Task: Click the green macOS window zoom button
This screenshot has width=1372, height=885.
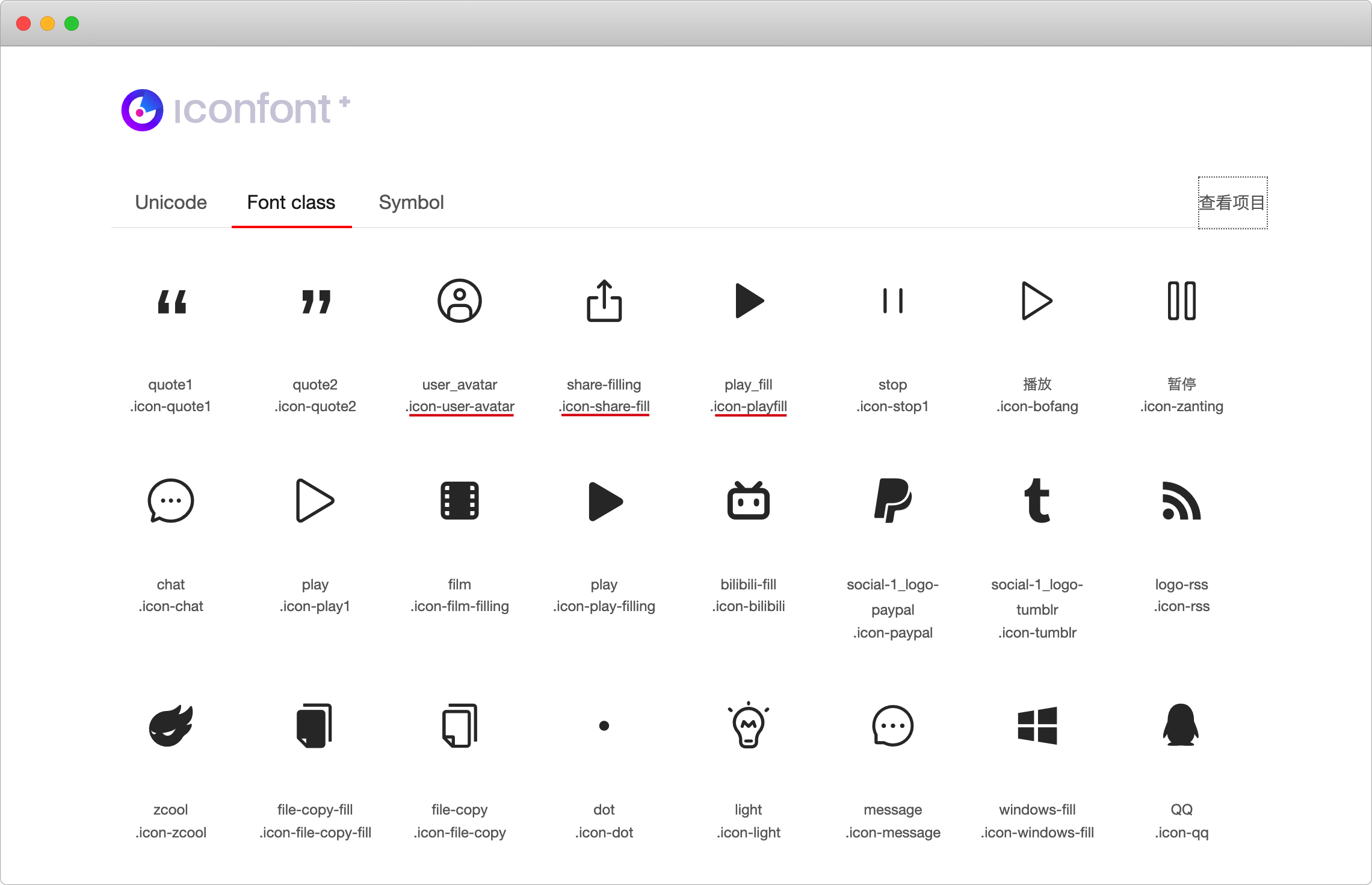Action: point(72,23)
